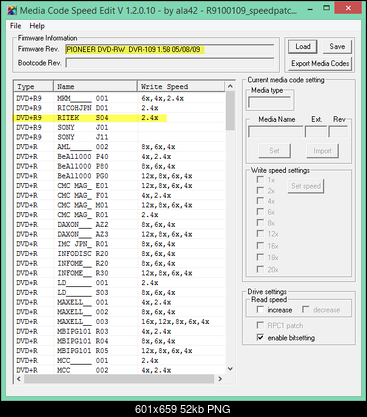Viewport: 367px width, 417px height.
Task: Click the Name column header
Action: pos(95,86)
